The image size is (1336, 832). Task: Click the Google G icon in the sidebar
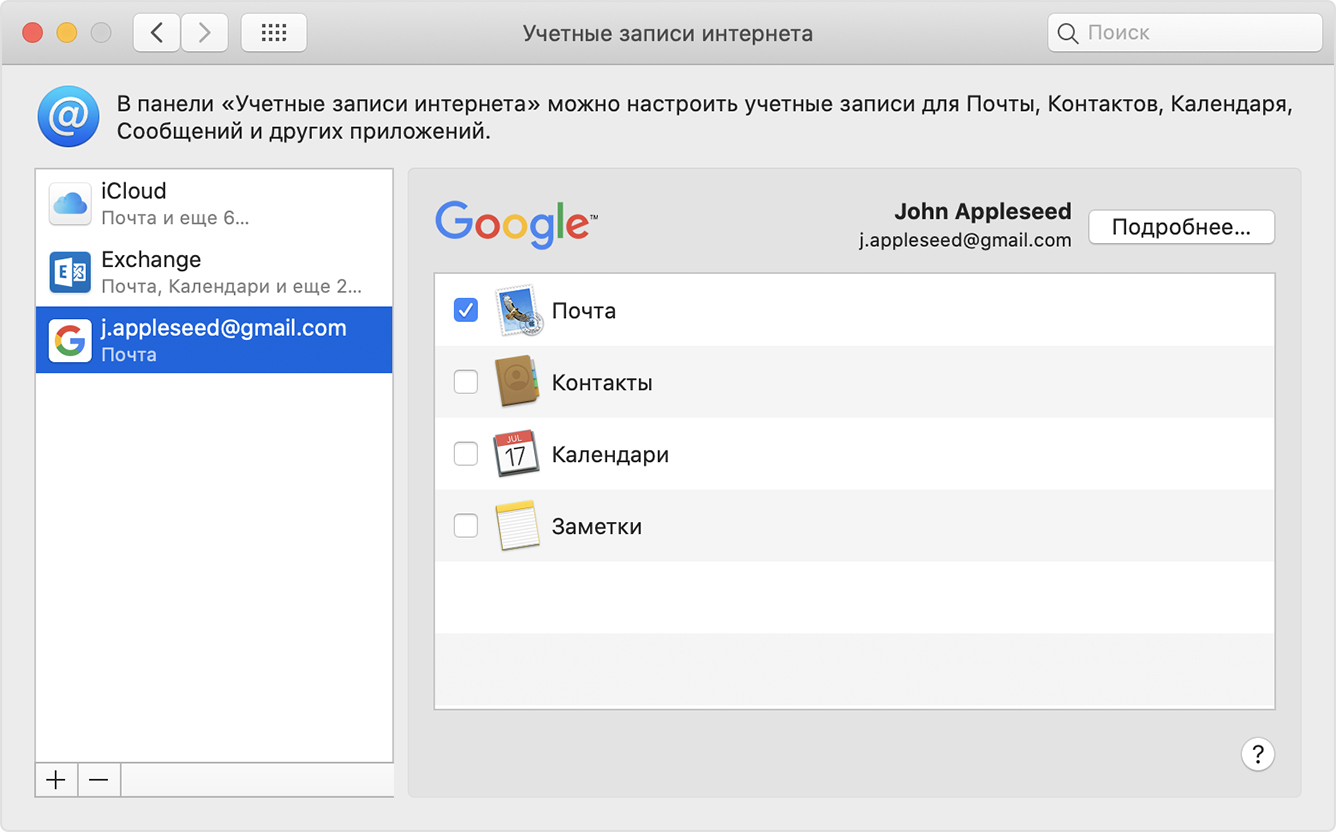70,341
